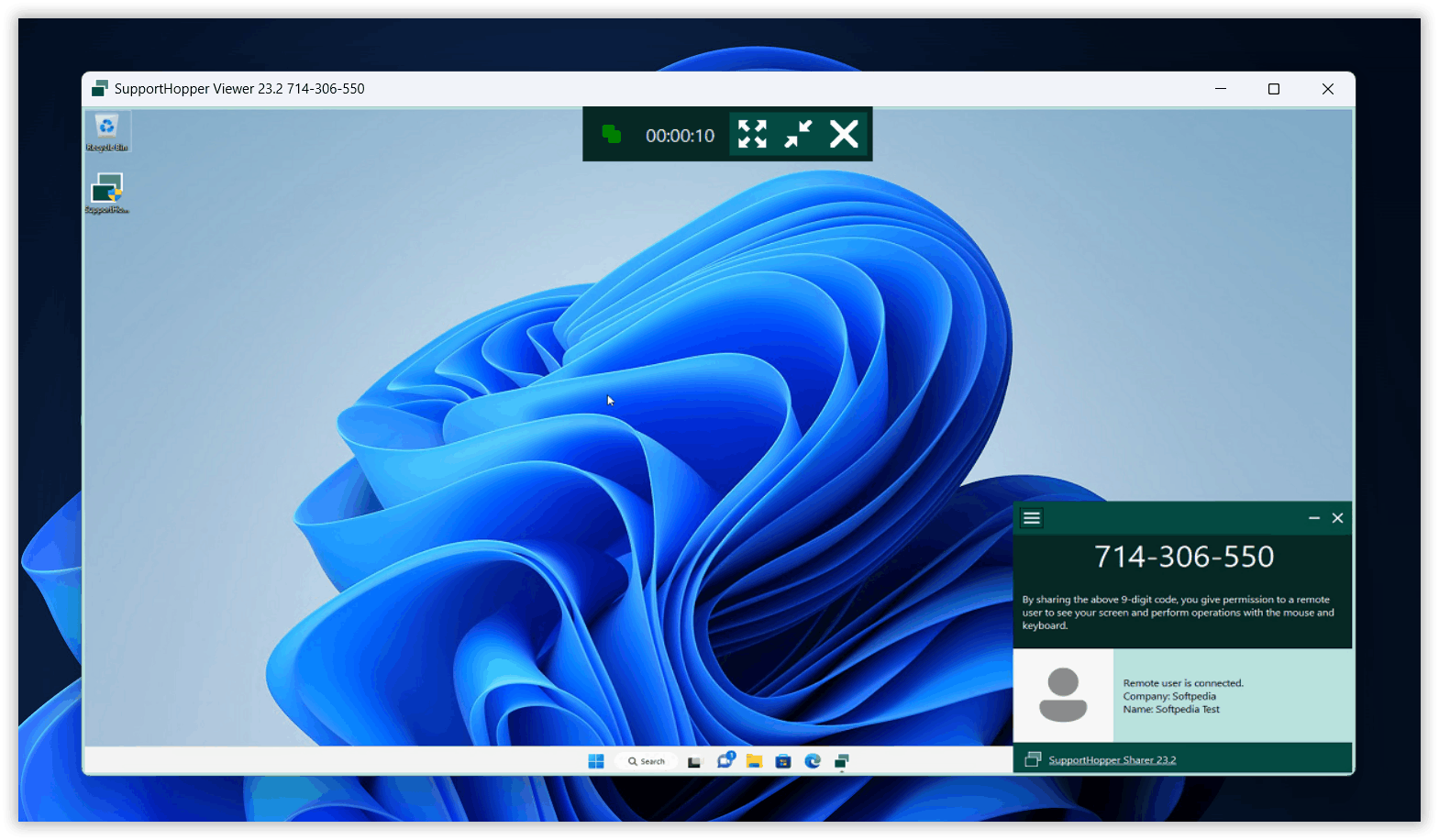Viewport: 1439px width, 840px height.
Task: Click the remote user avatar image
Action: 1063,695
